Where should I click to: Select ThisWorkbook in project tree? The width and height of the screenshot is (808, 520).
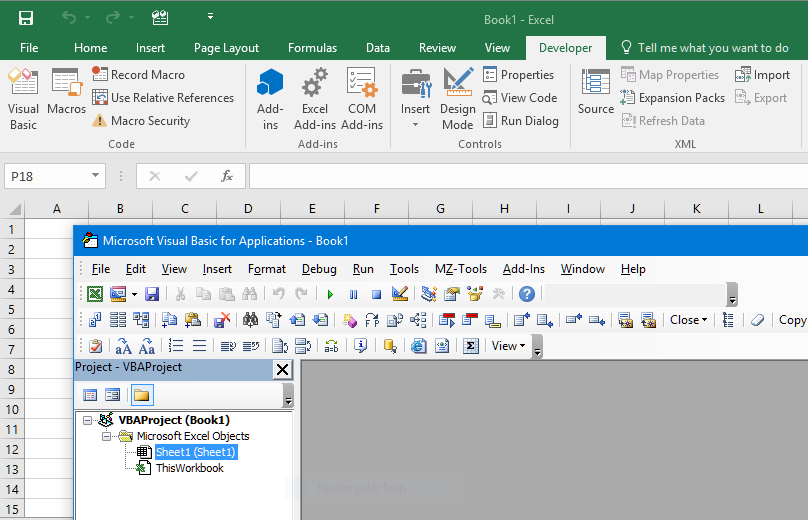point(189,468)
